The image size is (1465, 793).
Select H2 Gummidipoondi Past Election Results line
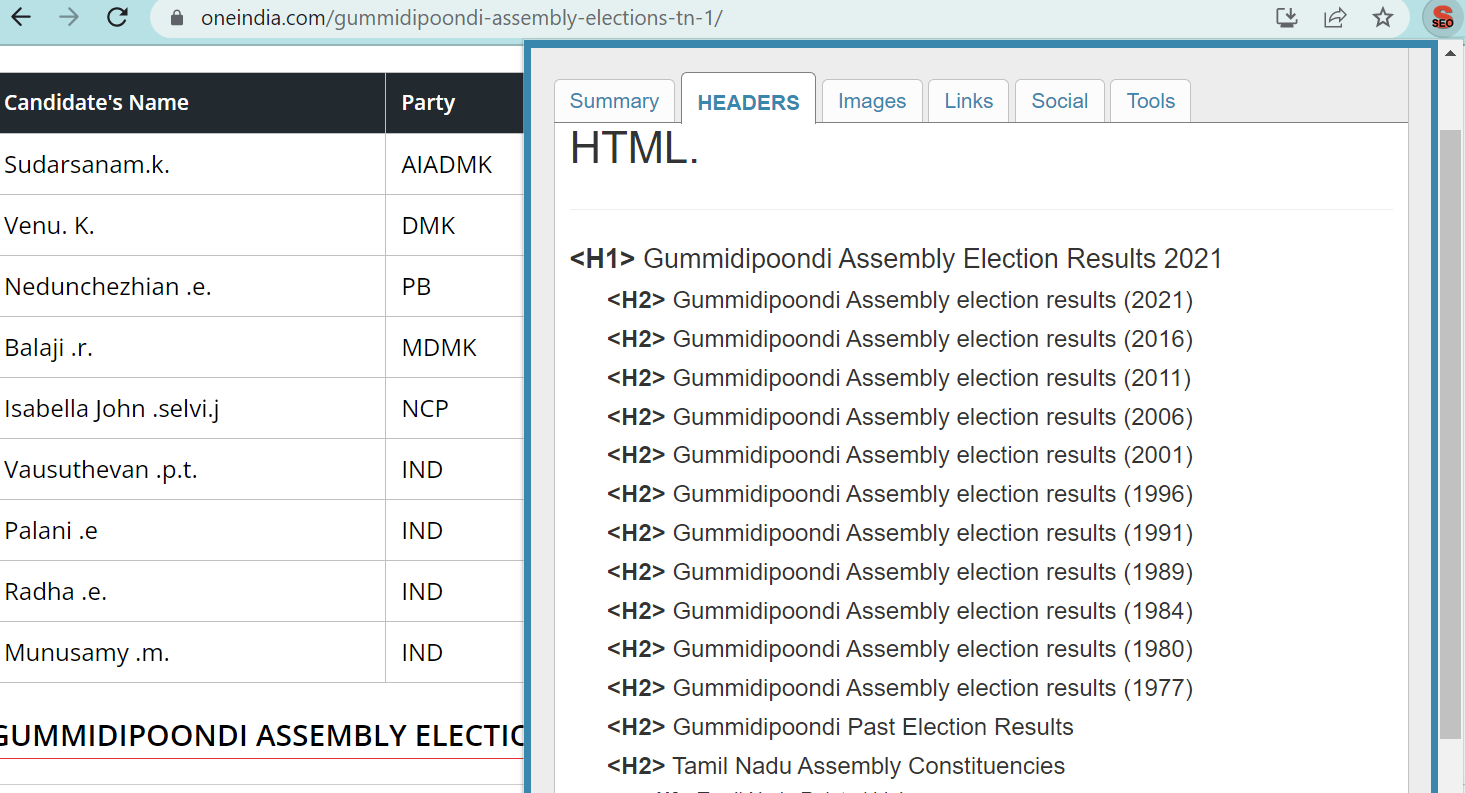(x=840, y=727)
